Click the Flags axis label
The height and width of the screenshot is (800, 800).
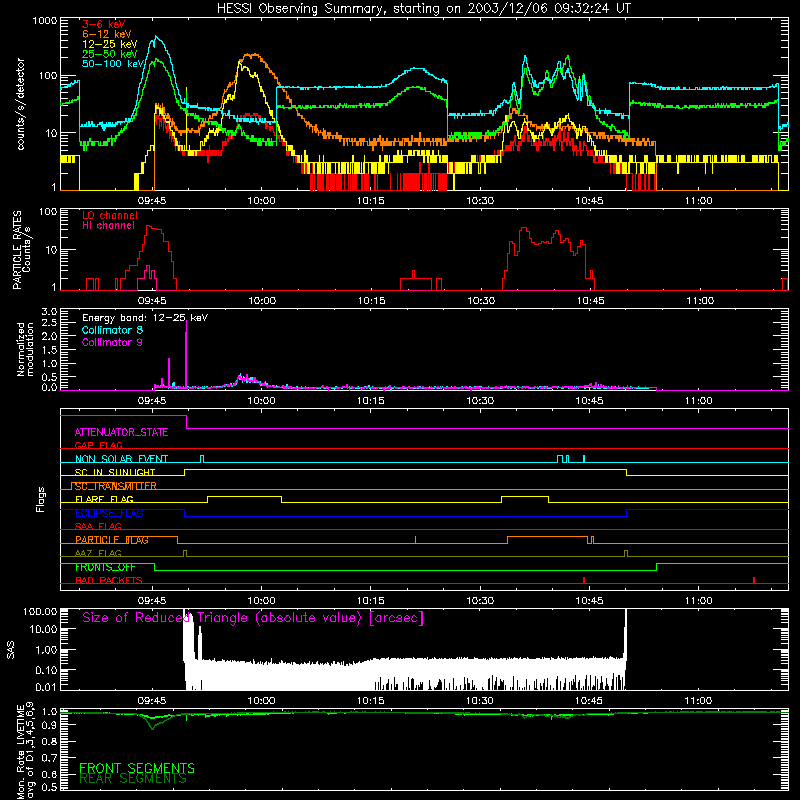tap(41, 499)
